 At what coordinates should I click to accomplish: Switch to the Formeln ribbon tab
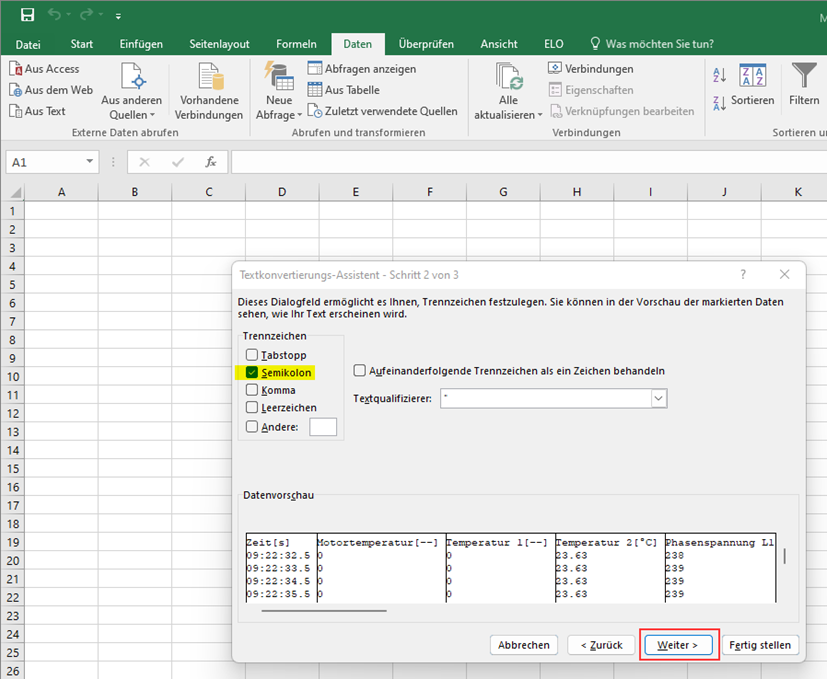click(296, 44)
